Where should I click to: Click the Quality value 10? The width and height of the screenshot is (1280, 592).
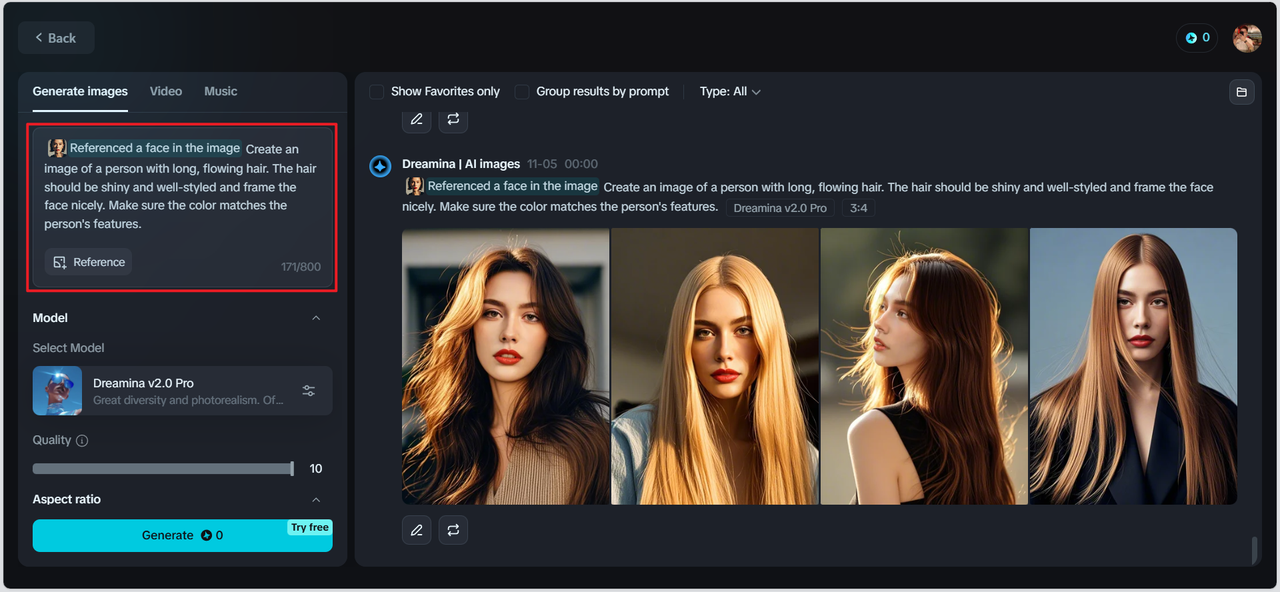[x=316, y=469]
